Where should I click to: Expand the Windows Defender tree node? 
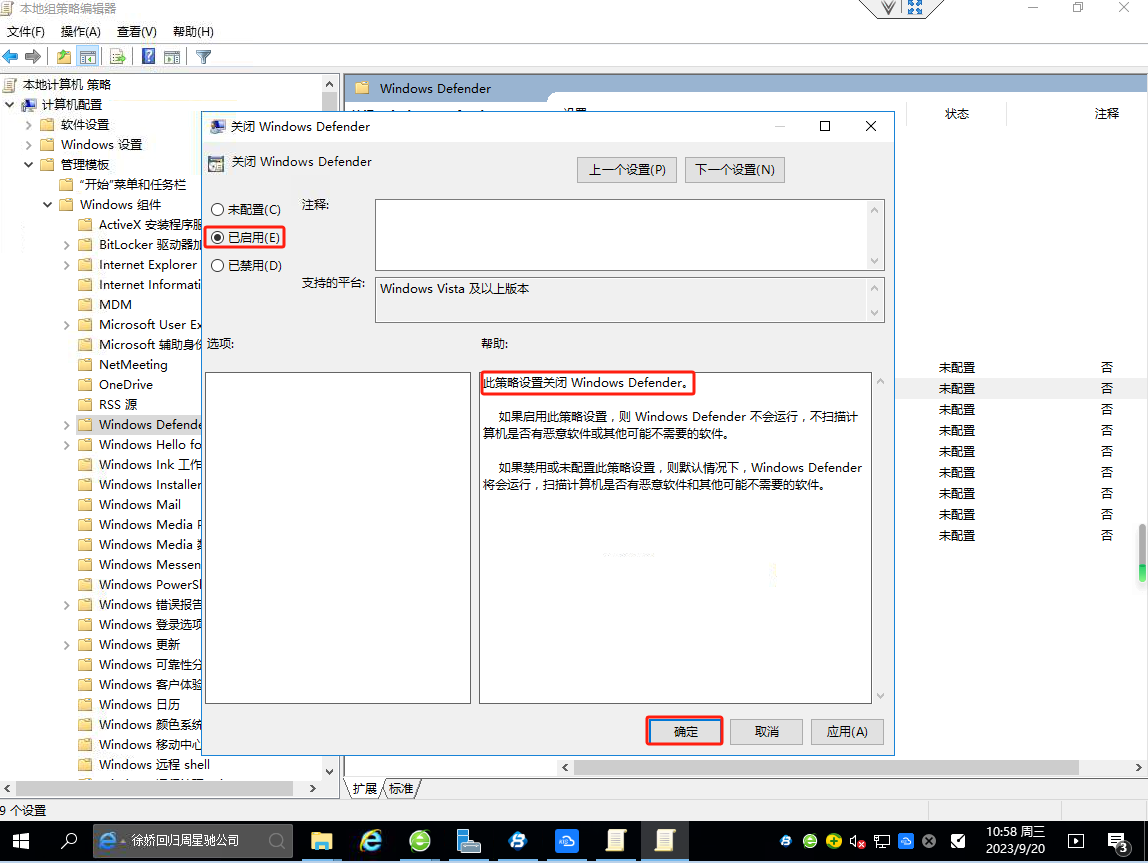pos(67,425)
